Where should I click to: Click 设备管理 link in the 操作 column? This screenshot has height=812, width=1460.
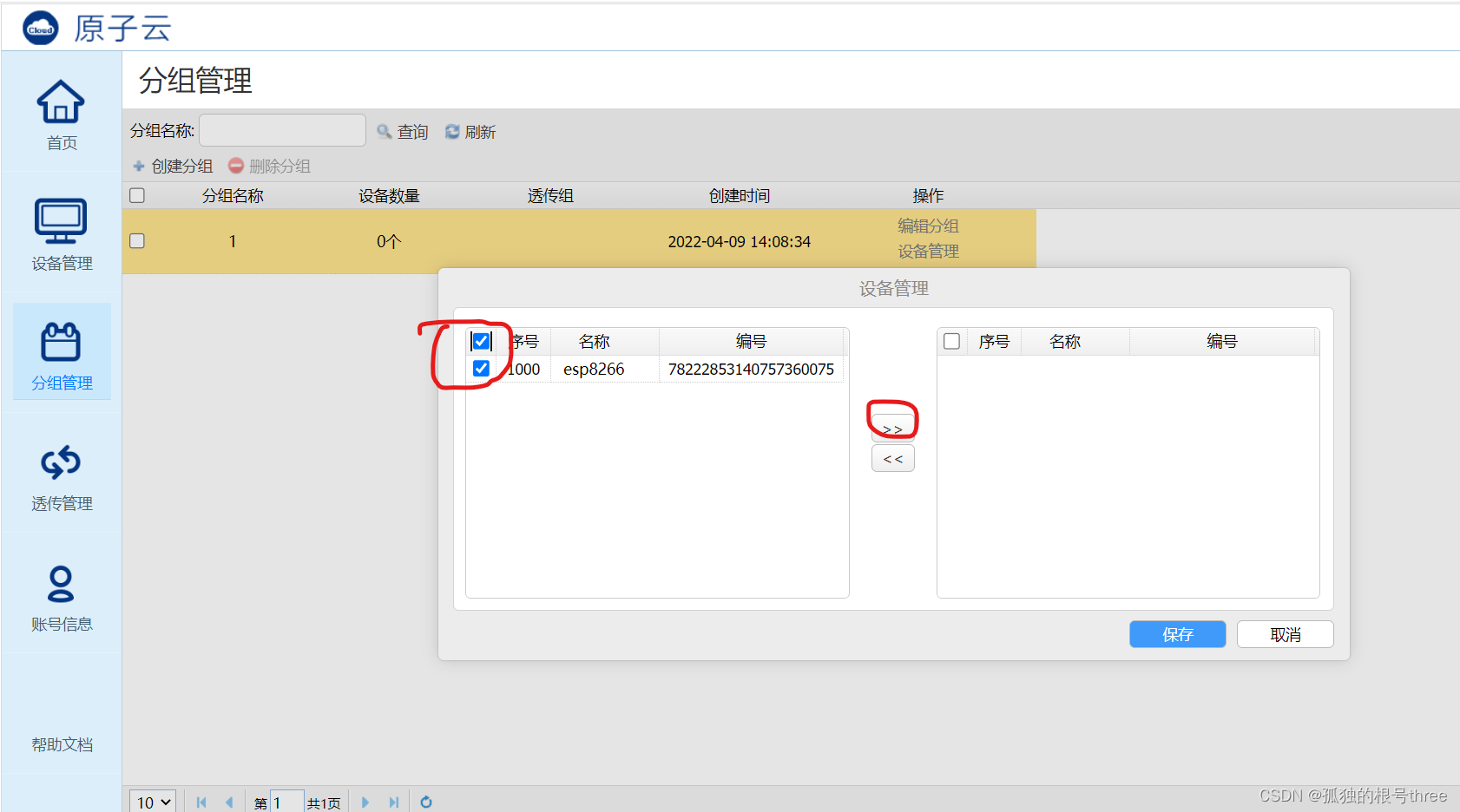[x=928, y=252]
